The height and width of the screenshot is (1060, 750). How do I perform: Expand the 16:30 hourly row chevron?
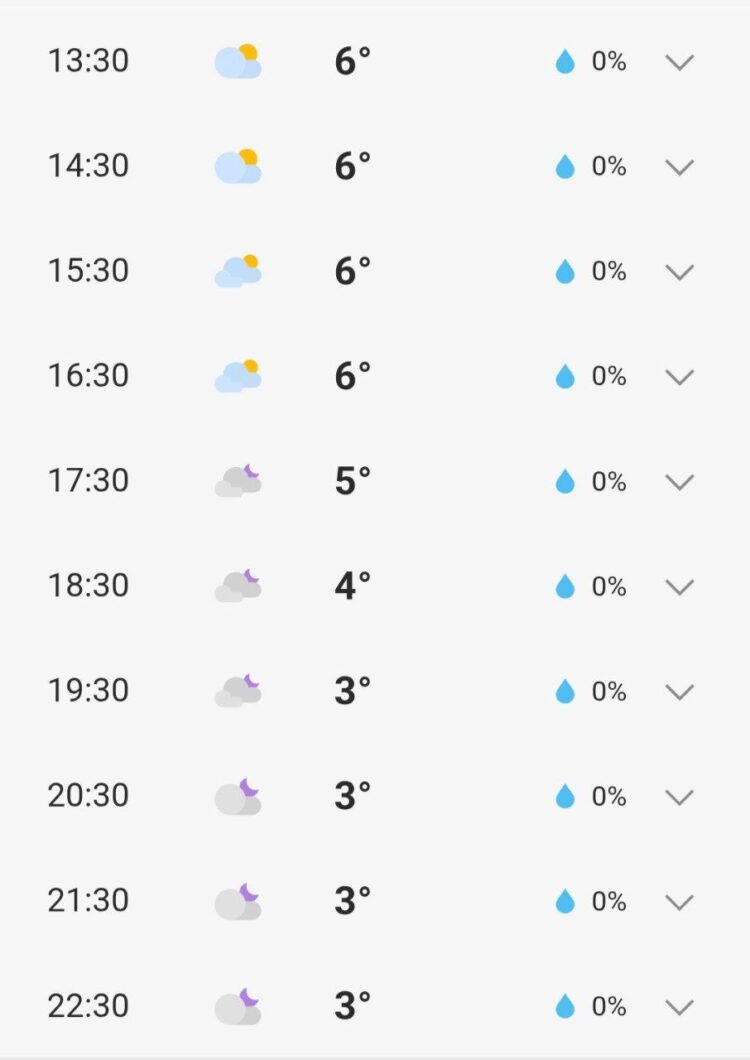coord(680,377)
